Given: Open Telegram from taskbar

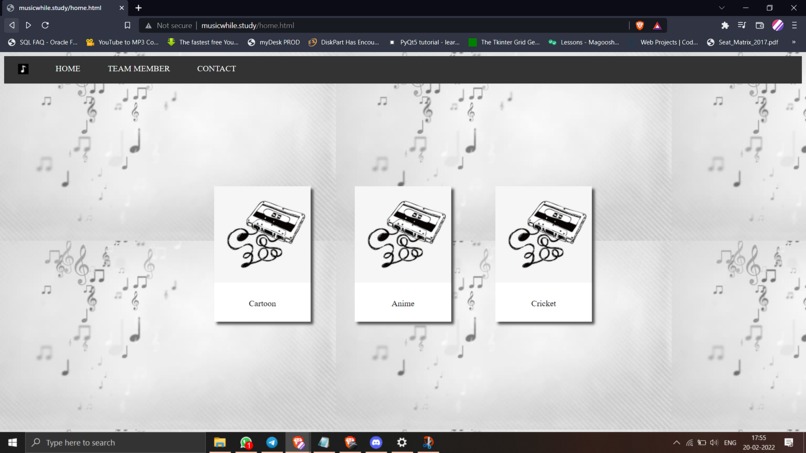Looking at the screenshot, I should click(272, 442).
